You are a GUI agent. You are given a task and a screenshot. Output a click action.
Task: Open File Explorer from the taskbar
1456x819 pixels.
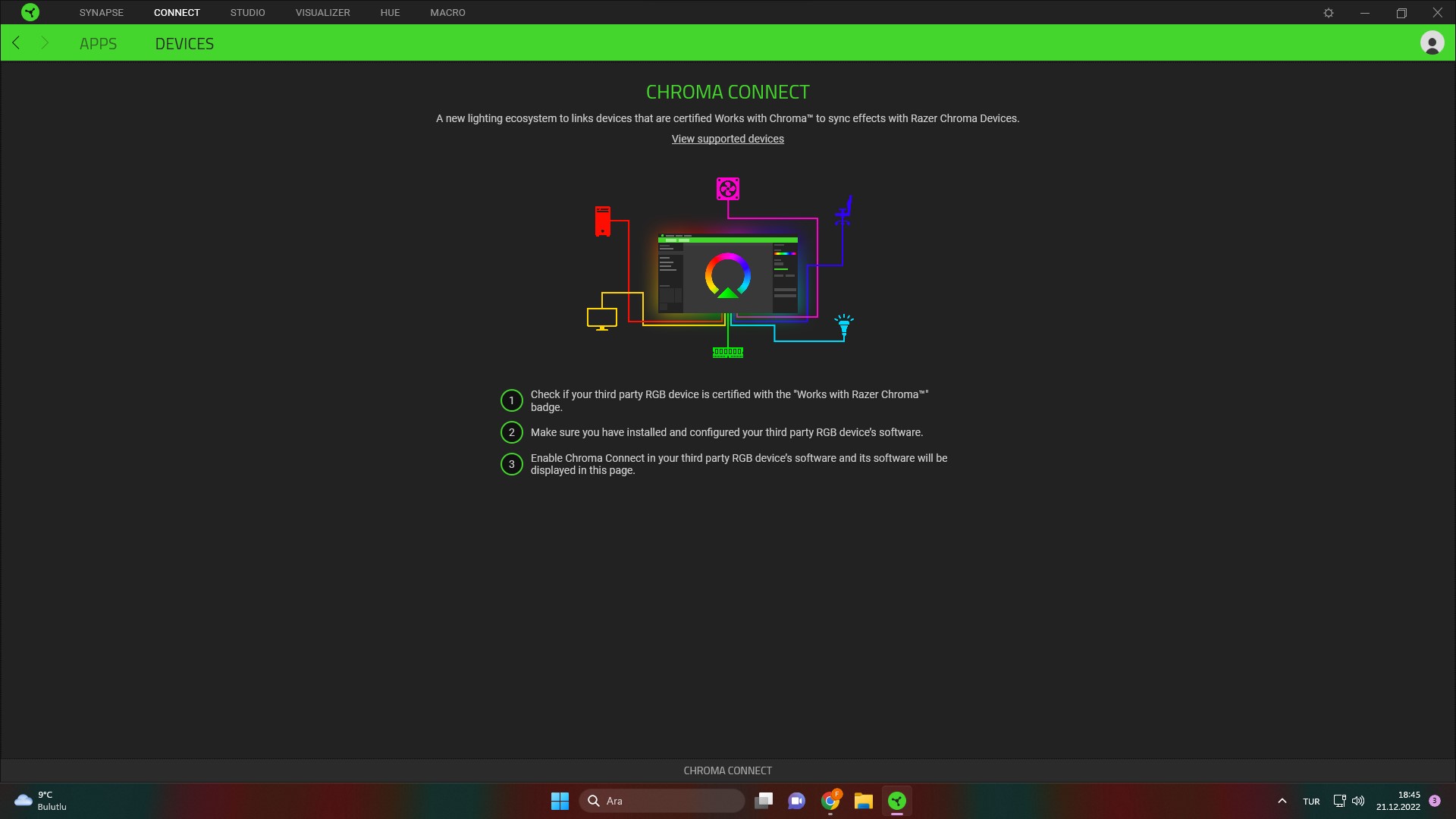tap(864, 801)
